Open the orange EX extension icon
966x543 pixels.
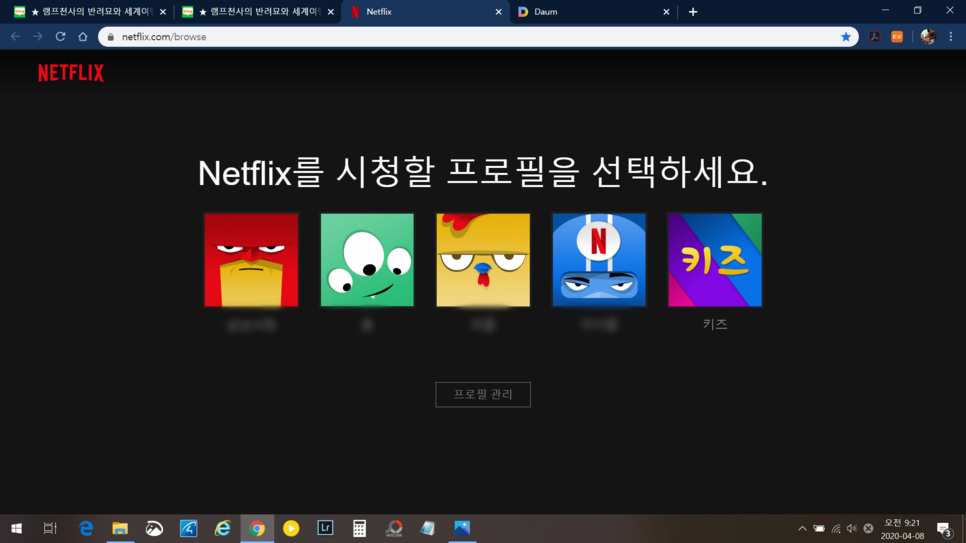click(897, 37)
